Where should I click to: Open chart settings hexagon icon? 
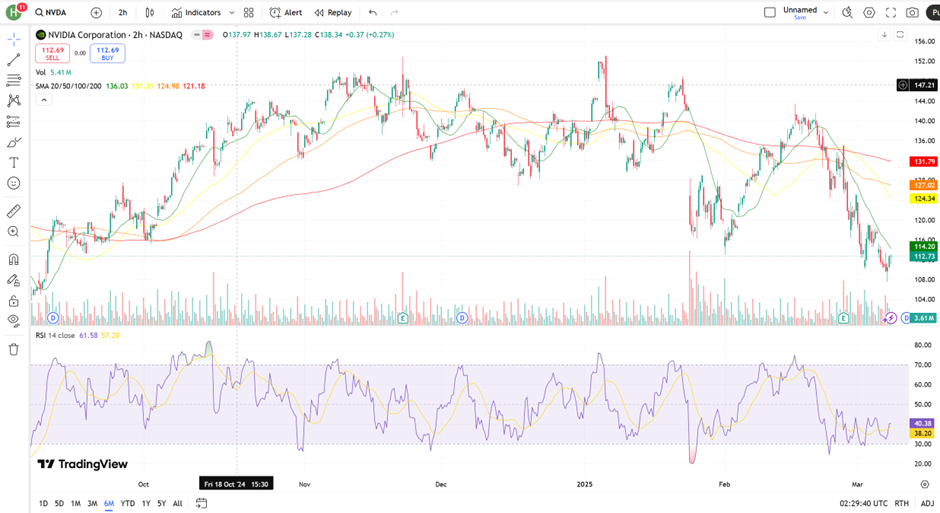pyautogui.click(x=869, y=13)
